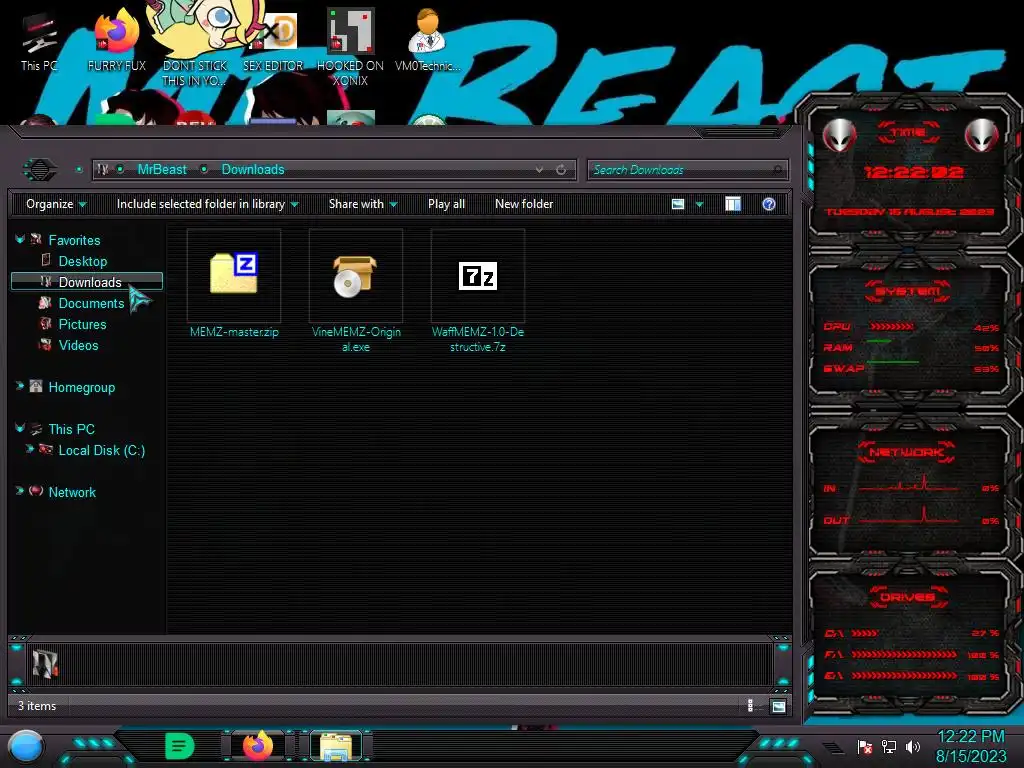Click MrBeast in the address breadcrumb

click(162, 170)
